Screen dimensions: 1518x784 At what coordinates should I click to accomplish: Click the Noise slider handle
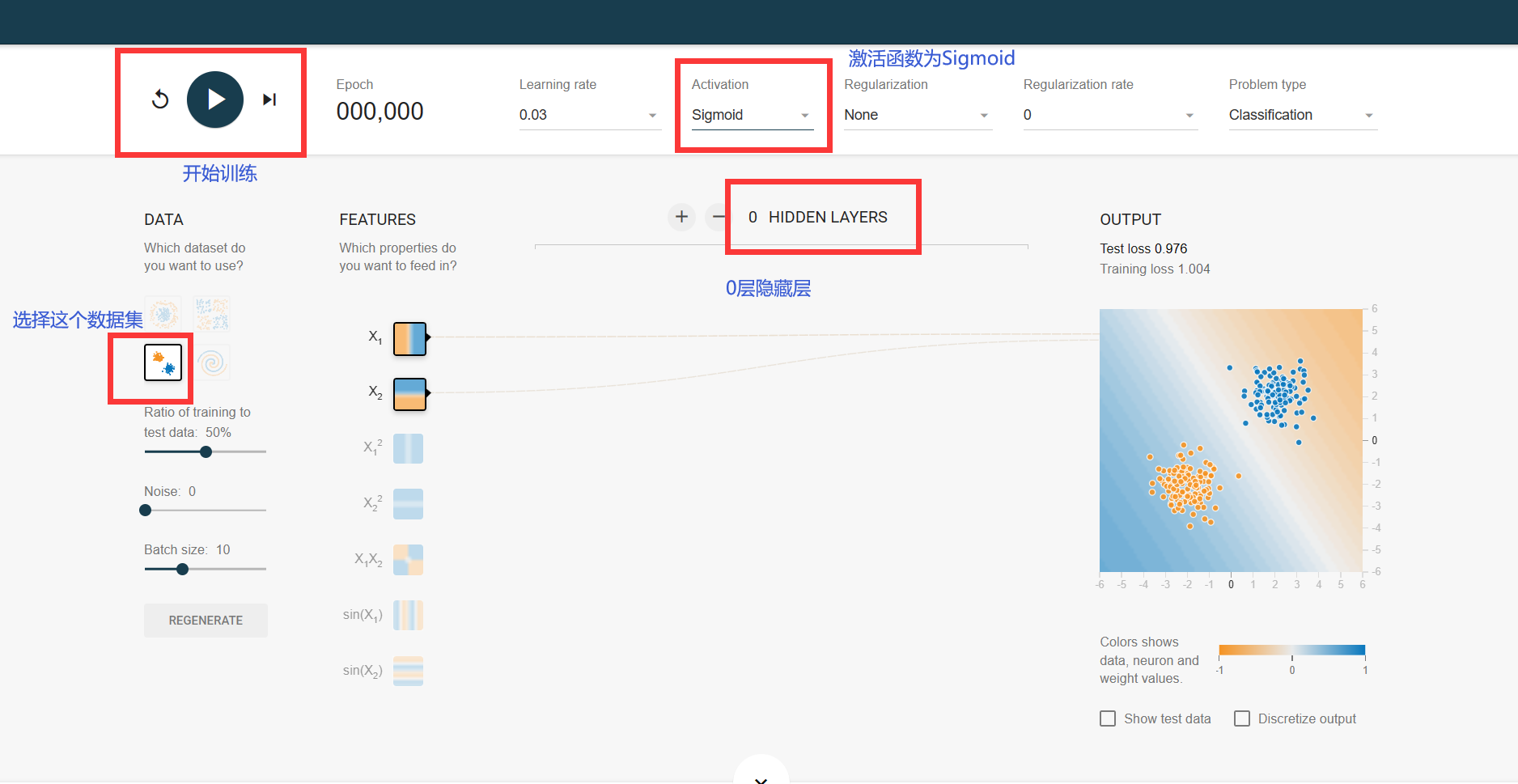146,511
